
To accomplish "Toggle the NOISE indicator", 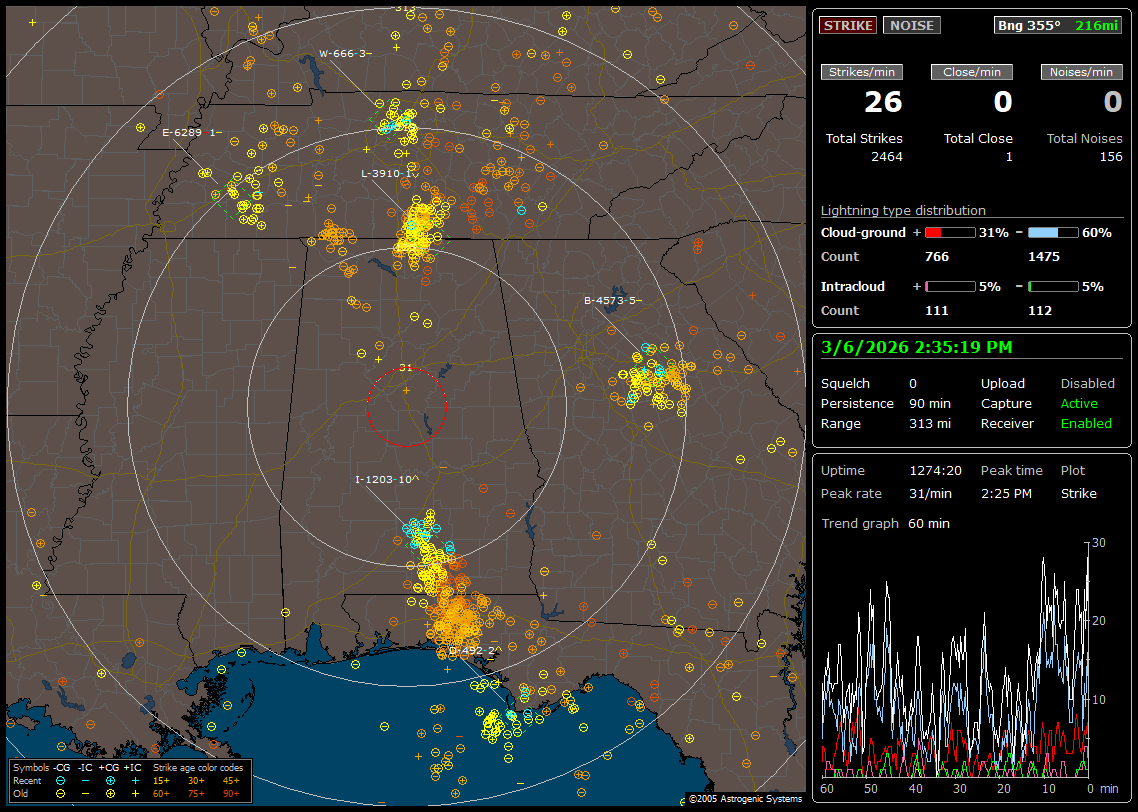I will pyautogui.click(x=912, y=25).
